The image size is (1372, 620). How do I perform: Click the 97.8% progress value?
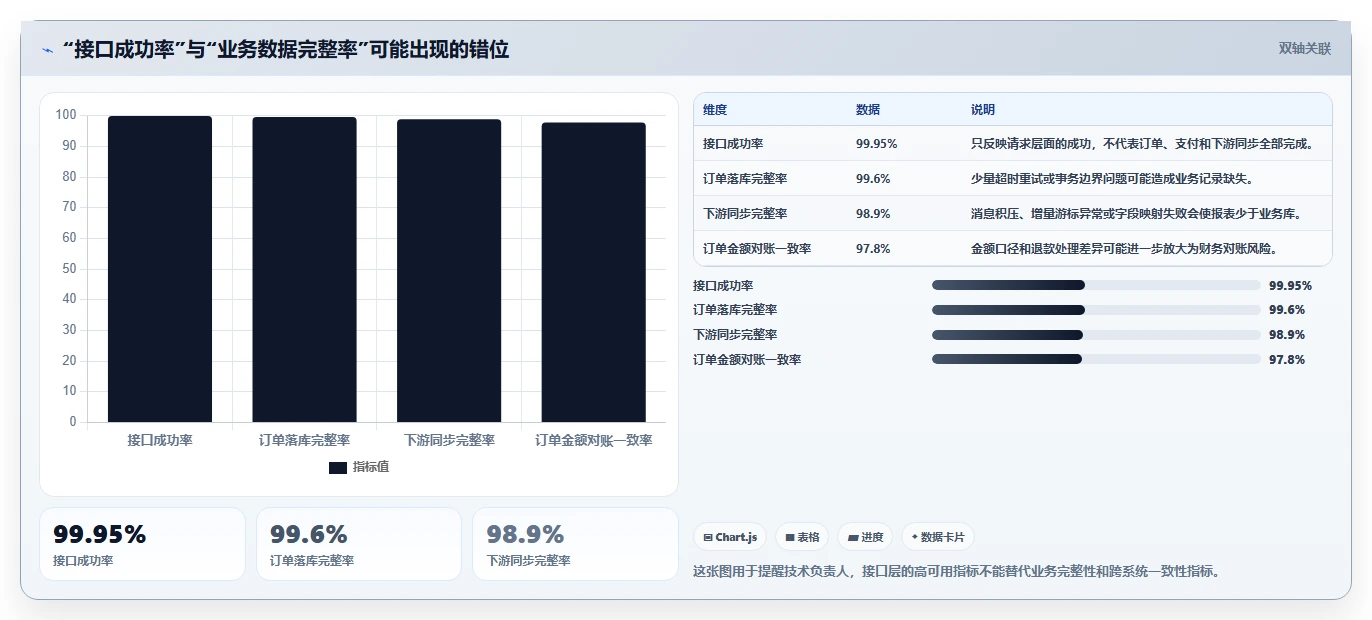[x=1287, y=360]
